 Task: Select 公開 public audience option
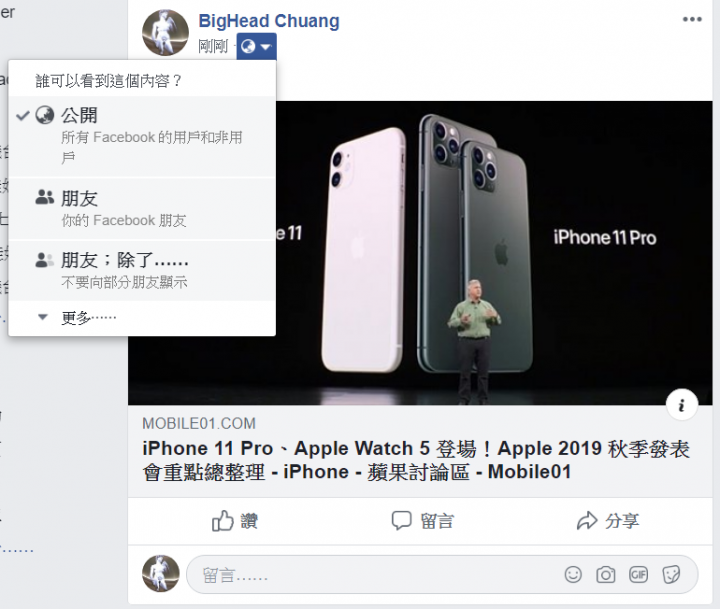click(x=142, y=136)
